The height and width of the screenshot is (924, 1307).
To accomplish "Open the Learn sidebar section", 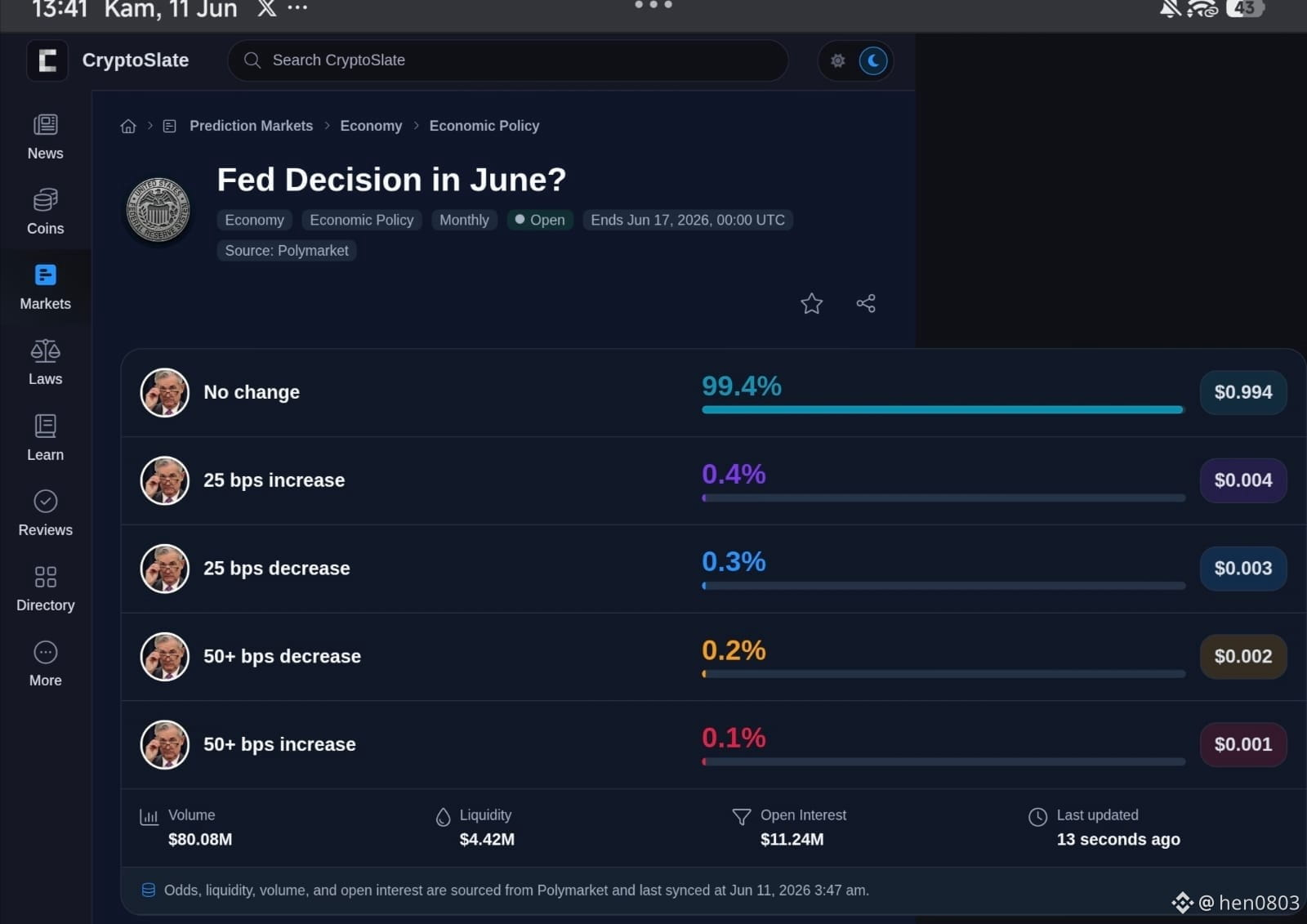I will pos(45,439).
